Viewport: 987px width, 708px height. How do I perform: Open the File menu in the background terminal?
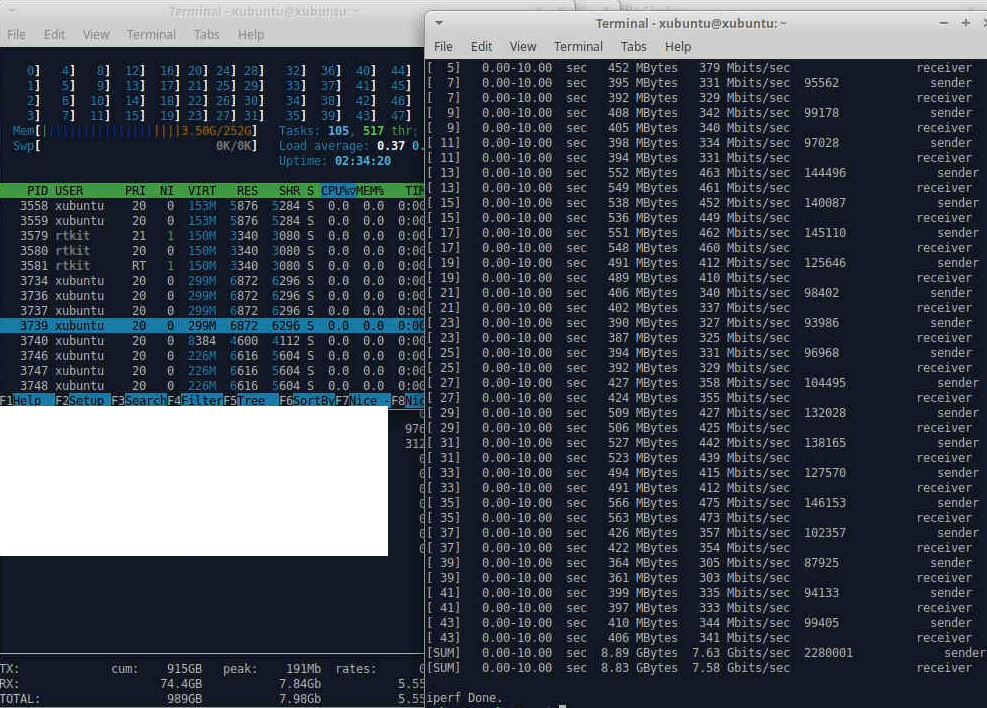pos(16,35)
